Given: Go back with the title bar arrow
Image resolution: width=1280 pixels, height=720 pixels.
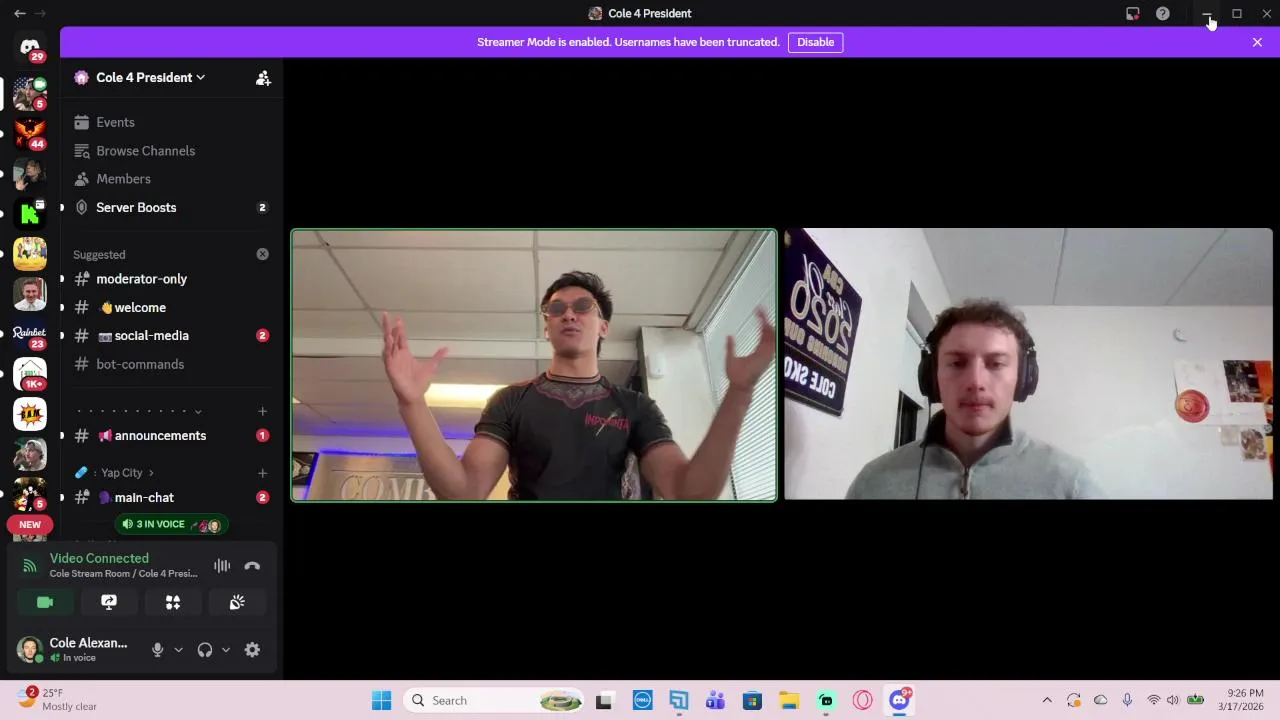Looking at the screenshot, I should (19, 13).
